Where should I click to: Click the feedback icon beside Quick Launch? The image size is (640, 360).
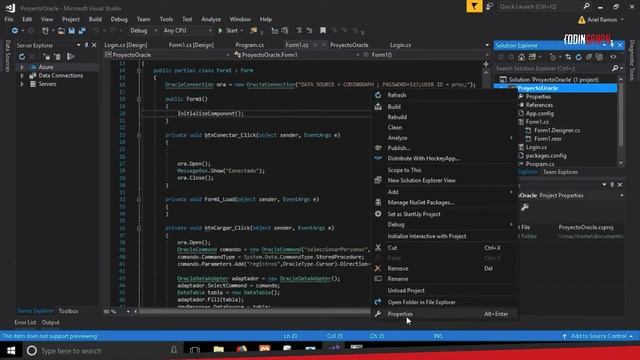point(489,7)
